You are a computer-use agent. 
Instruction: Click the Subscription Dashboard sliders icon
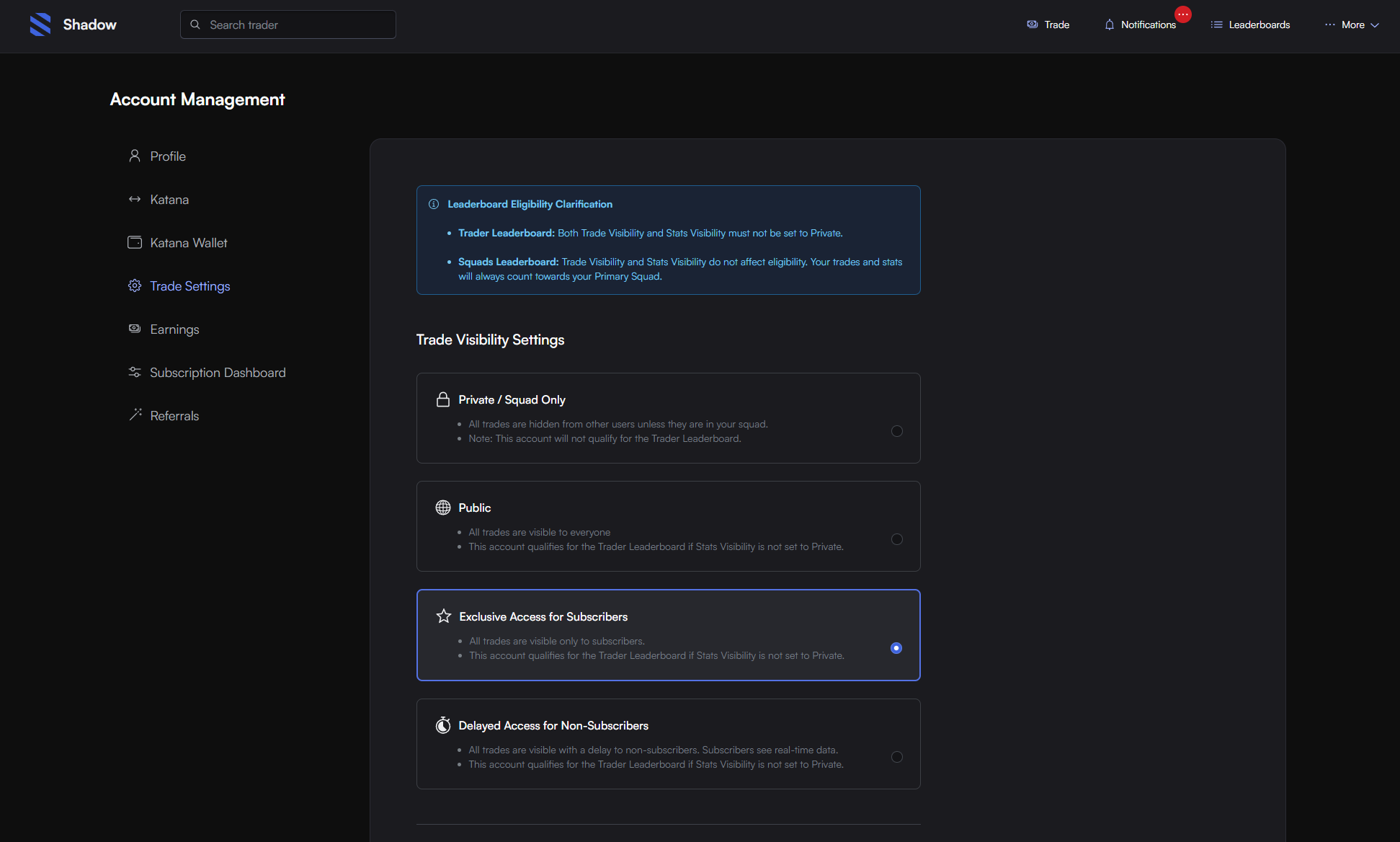[x=135, y=372]
